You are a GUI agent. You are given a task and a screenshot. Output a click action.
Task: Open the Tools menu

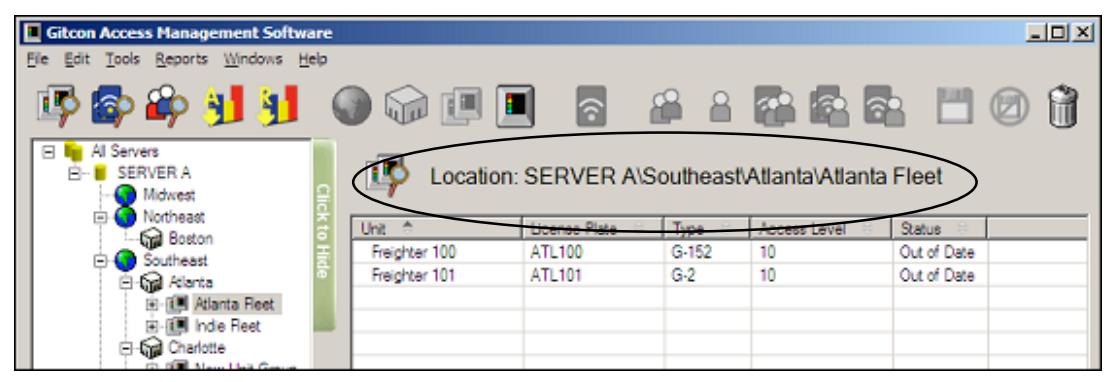pyautogui.click(x=123, y=60)
